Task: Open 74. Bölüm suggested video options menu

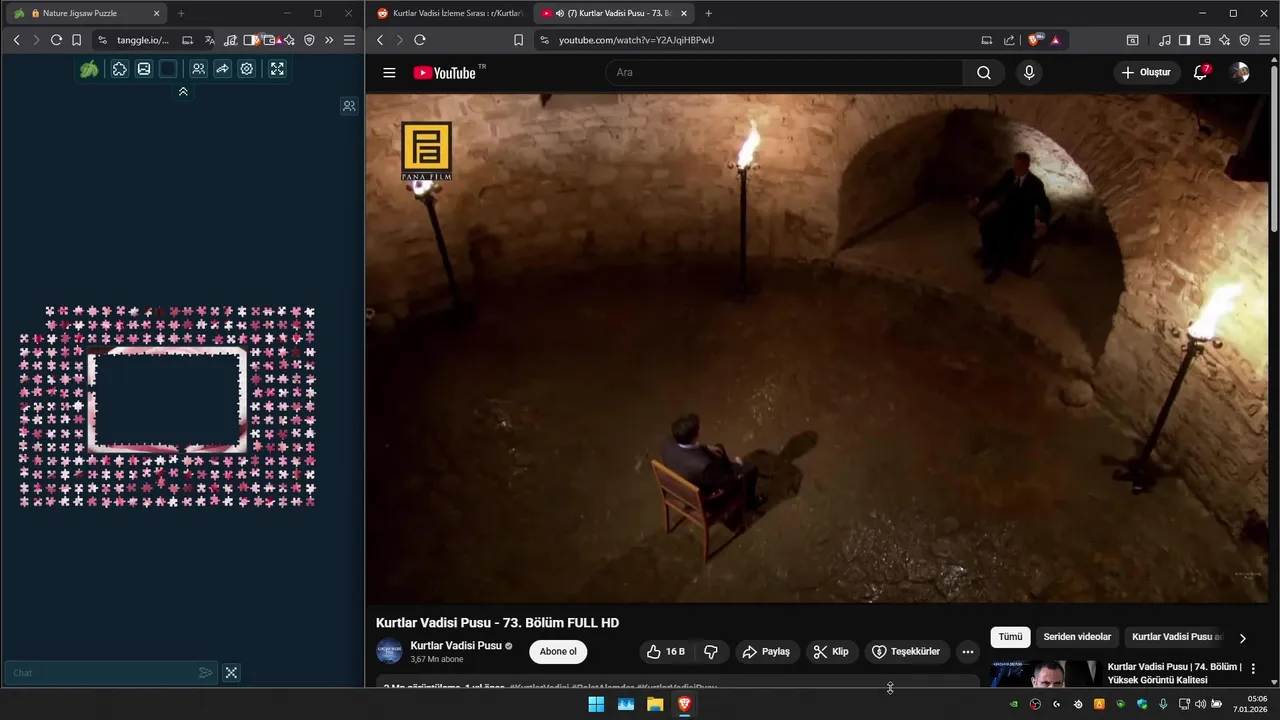Action: point(1253,669)
